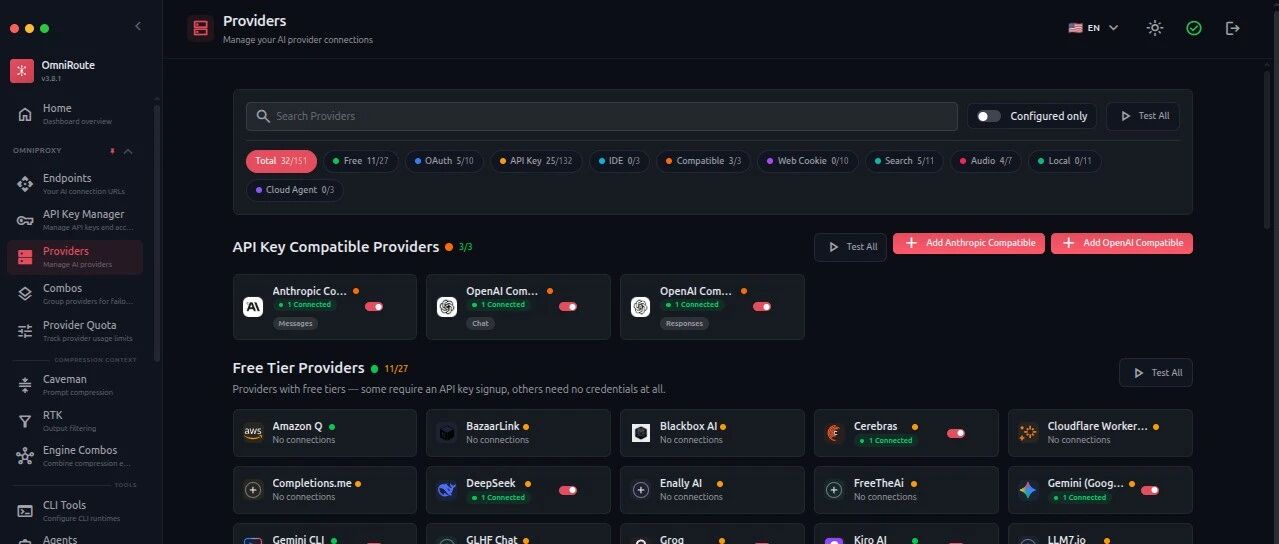The width and height of the screenshot is (1279, 544).
Task: Focus the Search Providers input field
Action: 602,116
